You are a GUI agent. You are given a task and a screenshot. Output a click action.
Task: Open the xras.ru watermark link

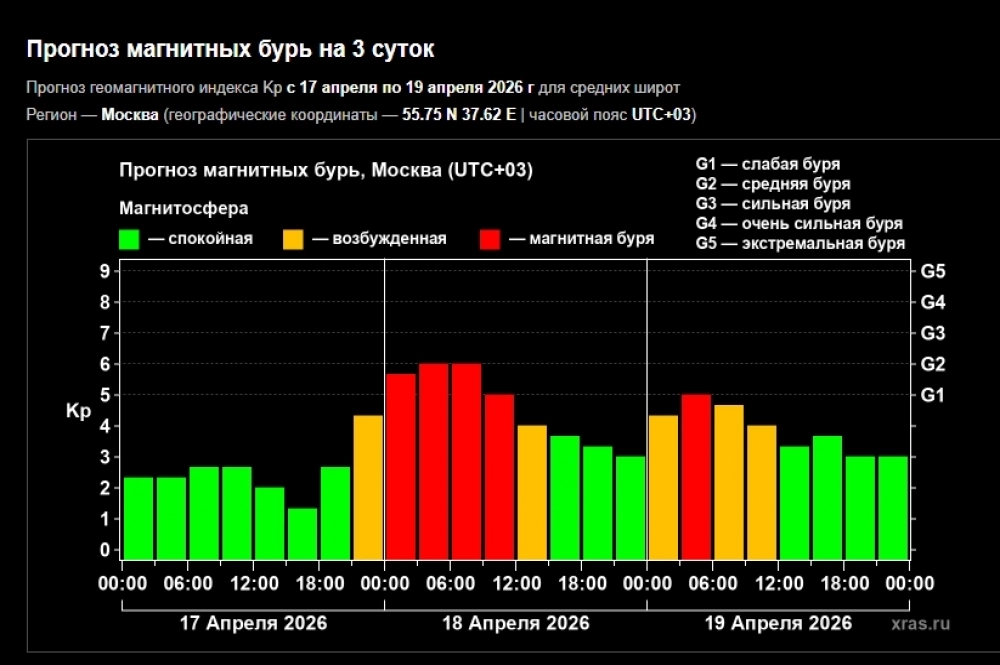(x=919, y=623)
